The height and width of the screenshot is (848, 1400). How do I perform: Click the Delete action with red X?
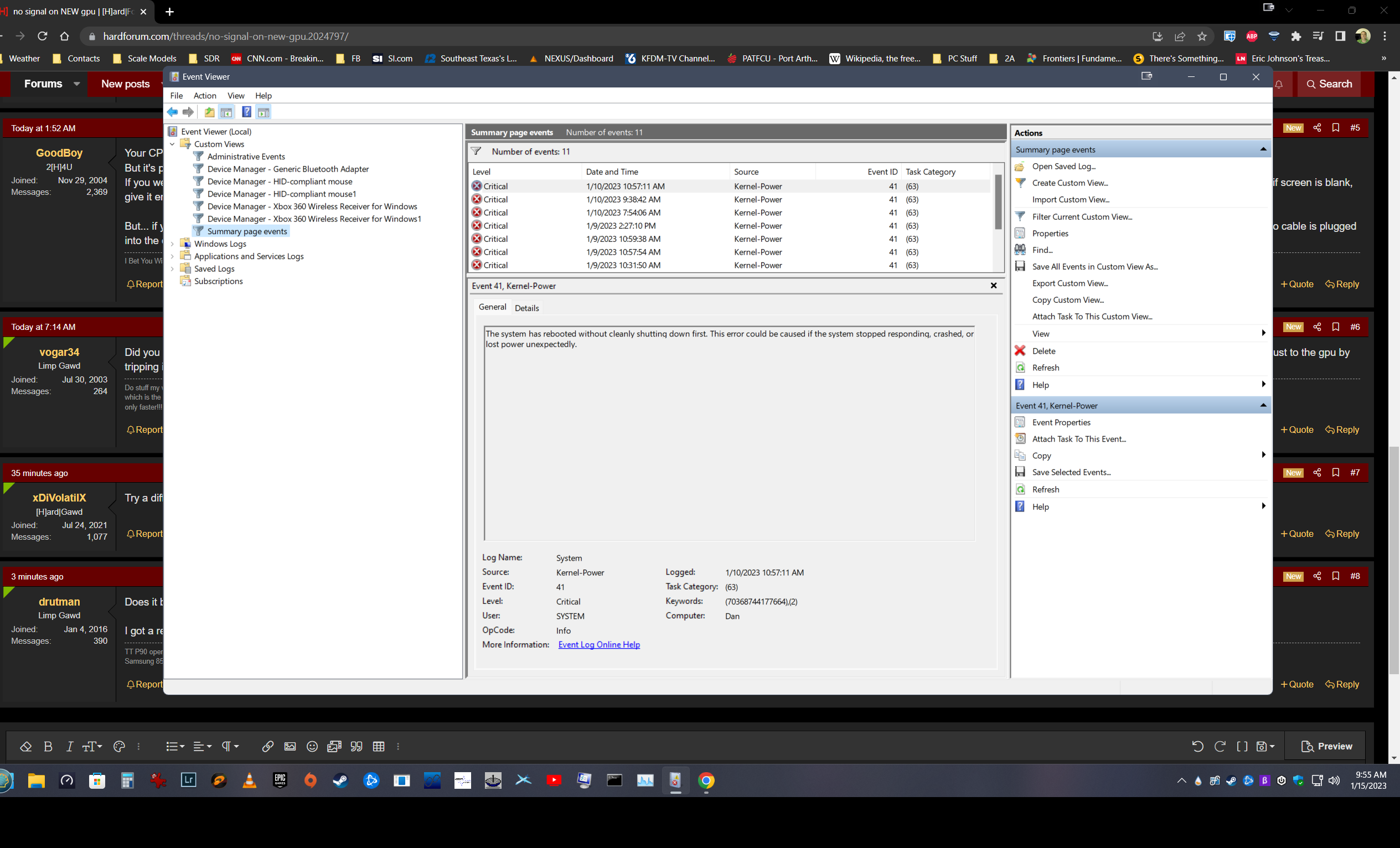pyautogui.click(x=1043, y=351)
